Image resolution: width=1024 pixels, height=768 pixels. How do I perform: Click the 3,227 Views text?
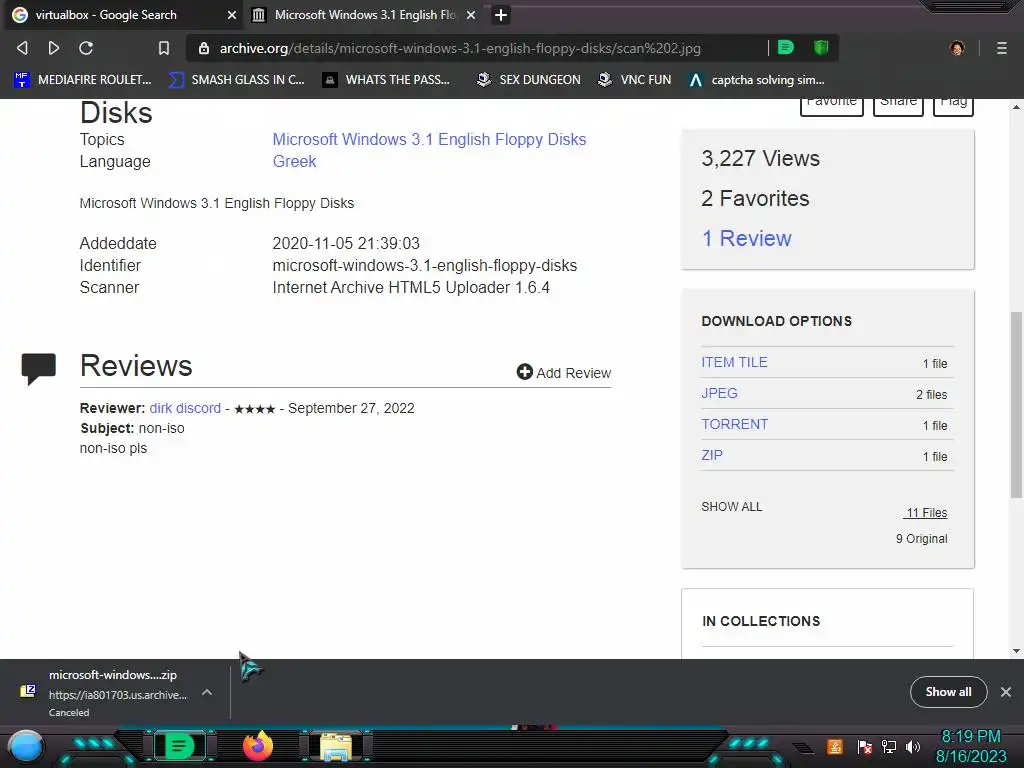point(760,159)
